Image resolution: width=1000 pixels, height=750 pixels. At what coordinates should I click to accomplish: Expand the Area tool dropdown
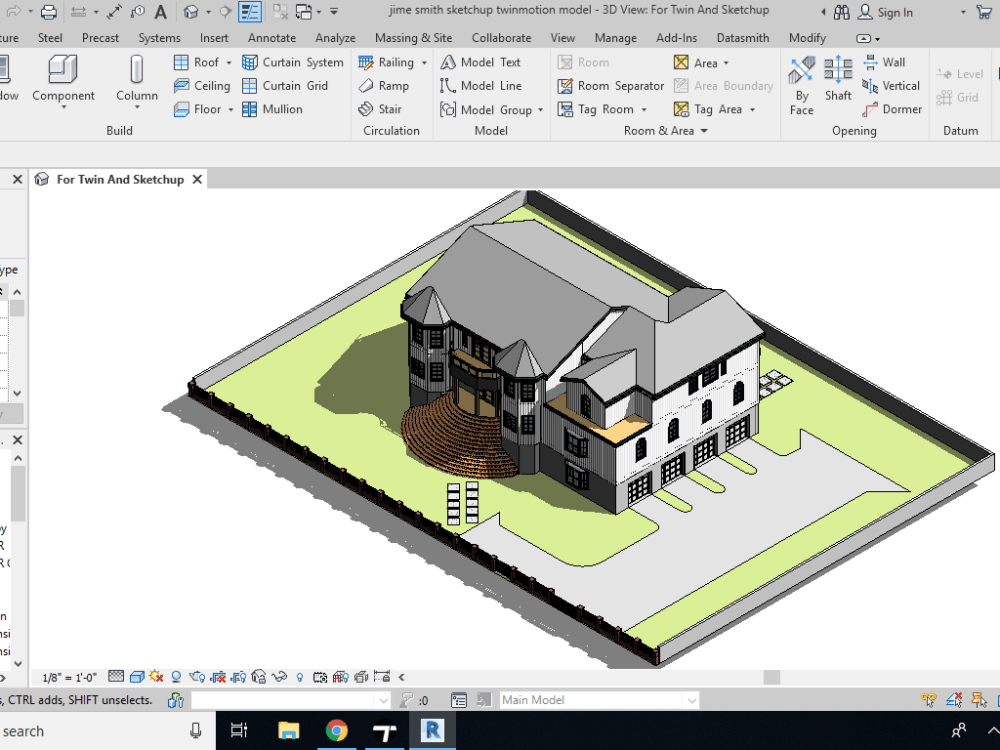725,62
